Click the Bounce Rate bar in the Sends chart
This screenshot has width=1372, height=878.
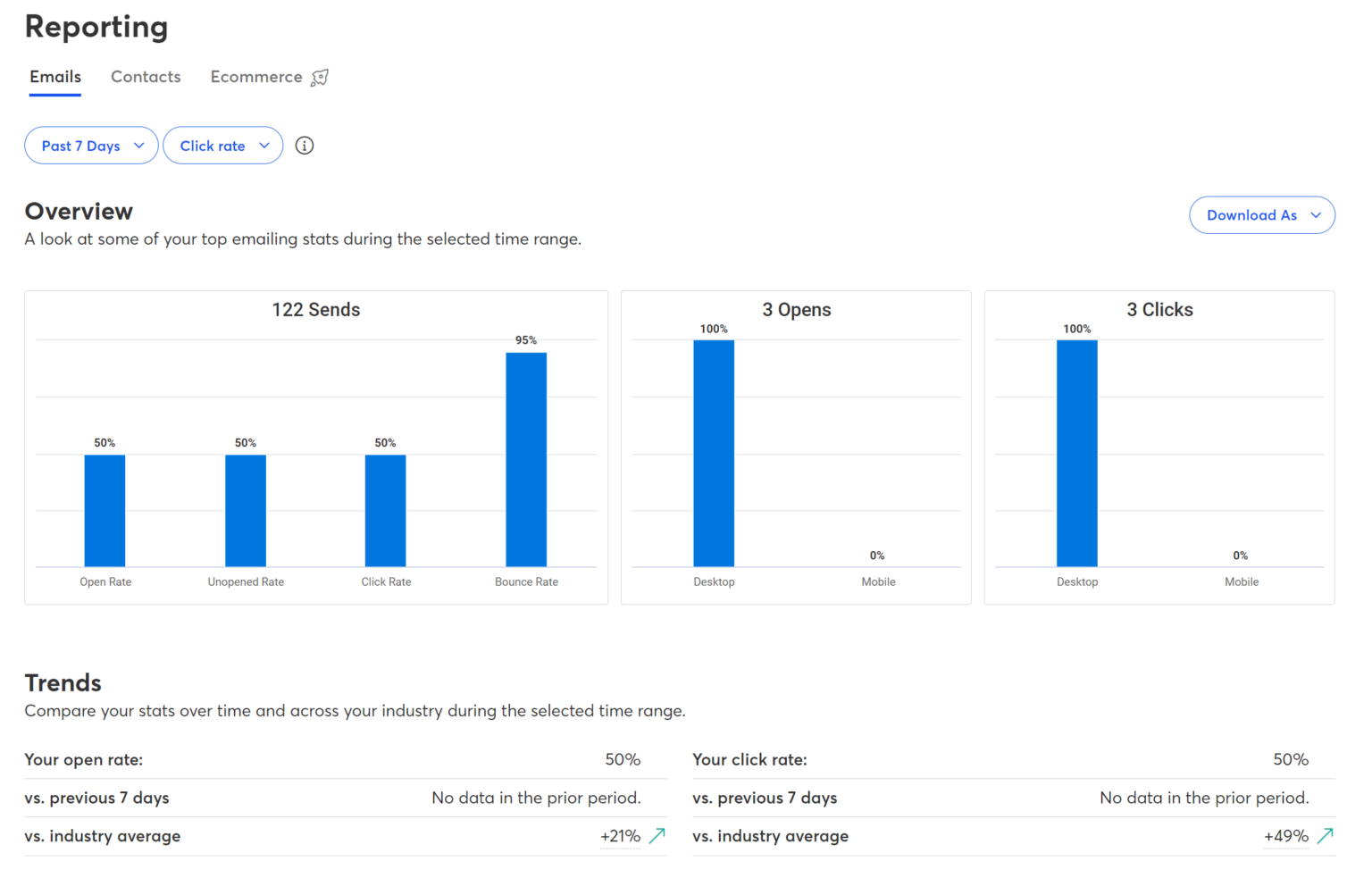click(525, 457)
